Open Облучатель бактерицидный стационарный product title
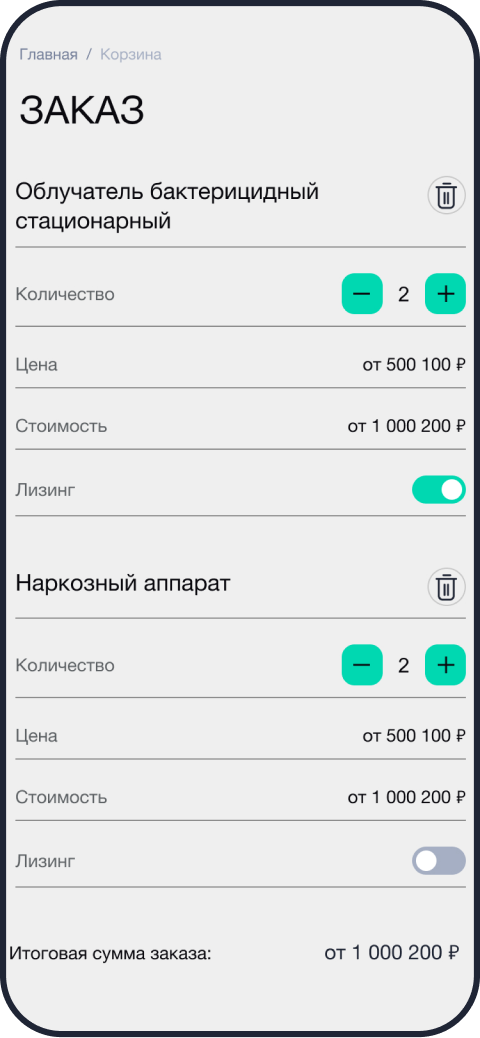This screenshot has width=480, height=1038. [x=167, y=206]
